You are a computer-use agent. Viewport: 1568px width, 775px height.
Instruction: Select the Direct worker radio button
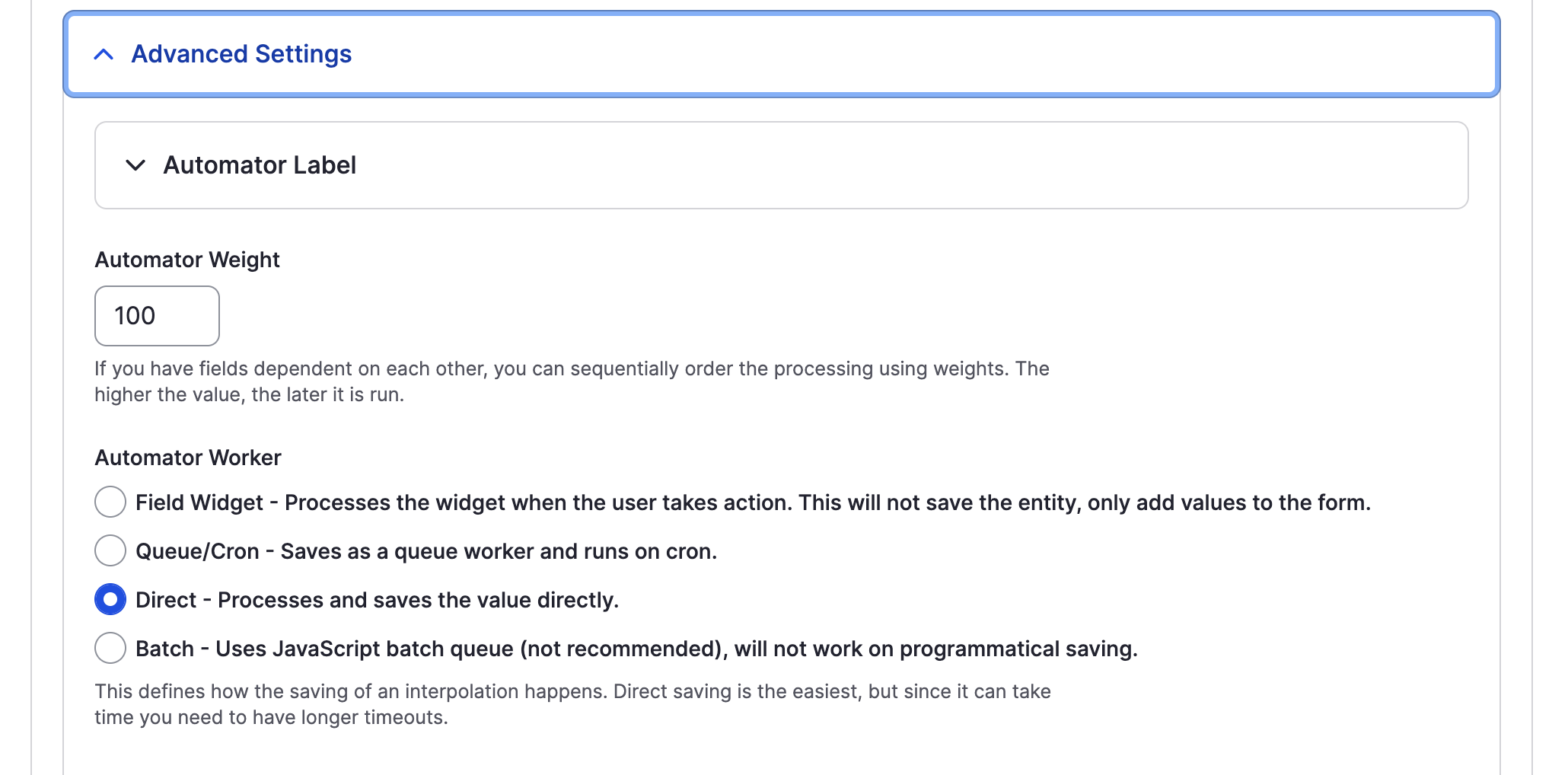pos(110,600)
